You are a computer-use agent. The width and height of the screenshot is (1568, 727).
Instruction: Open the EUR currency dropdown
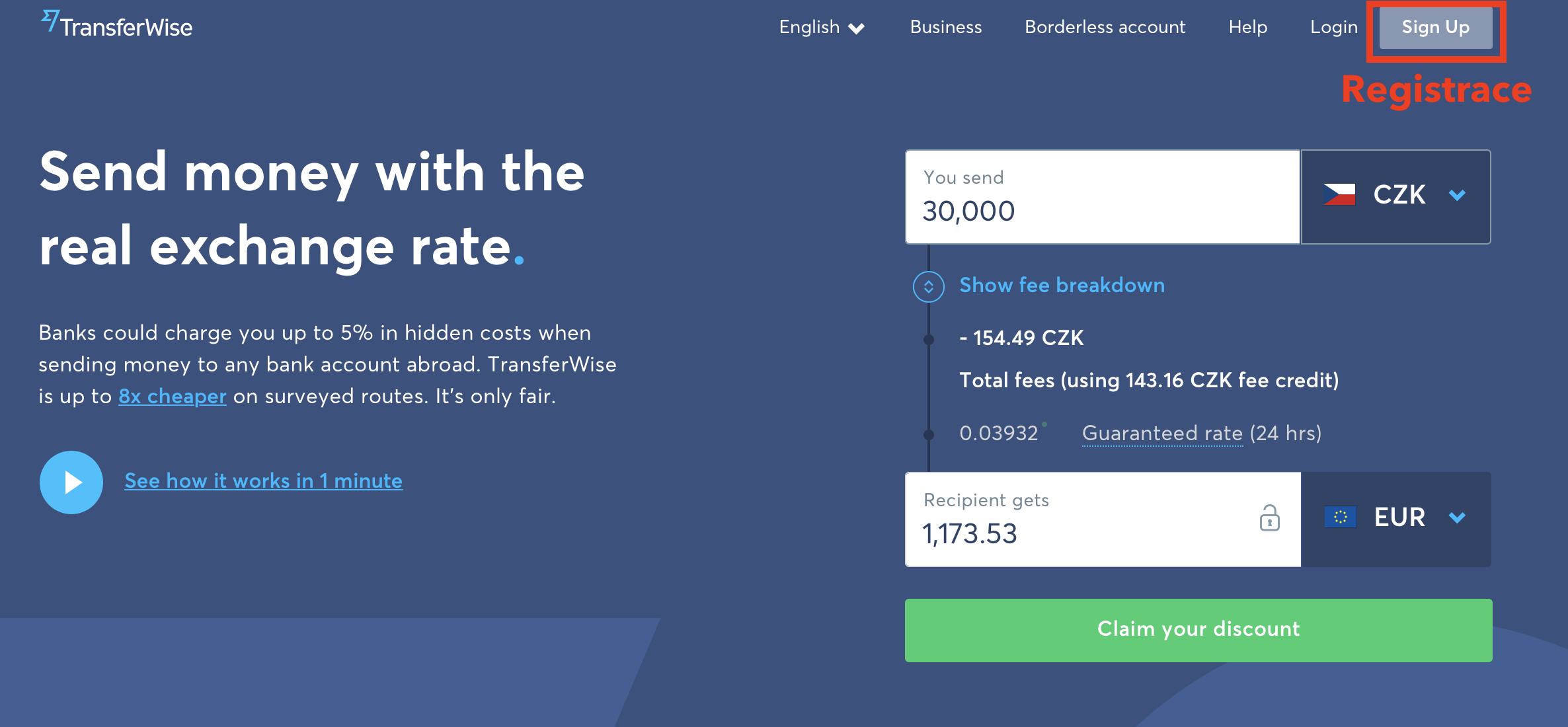(1395, 519)
